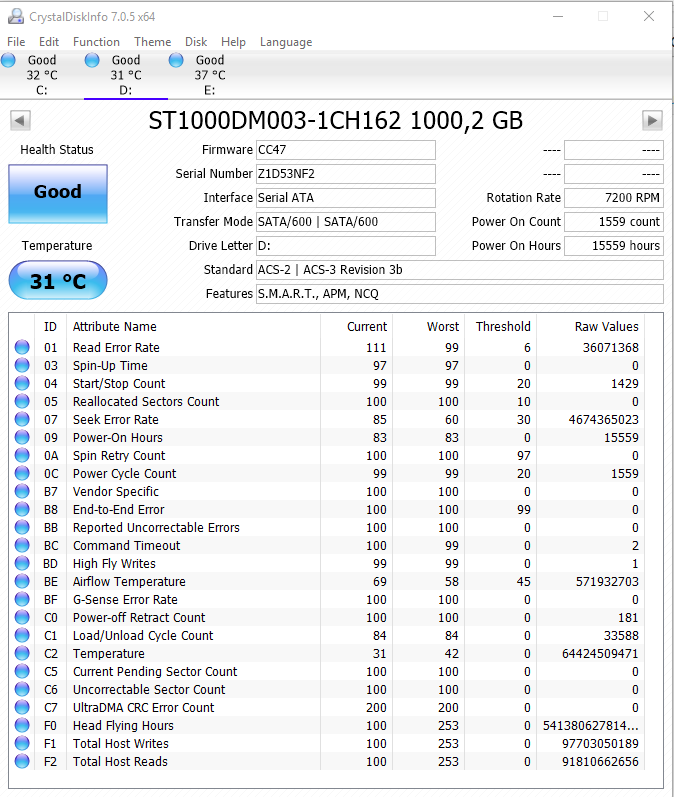Click the Firmware field CC47
The width and height of the screenshot is (674, 797).
coord(346,150)
